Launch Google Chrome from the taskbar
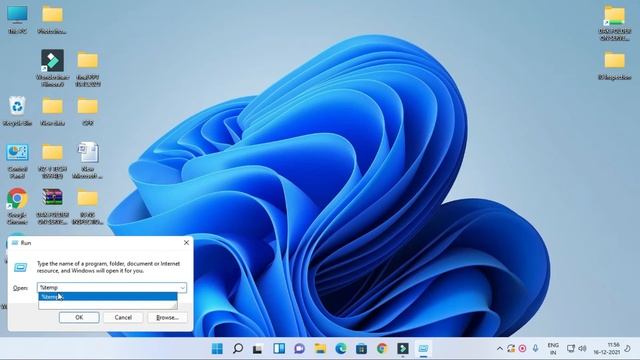This screenshot has height=360, width=640. tap(382, 349)
